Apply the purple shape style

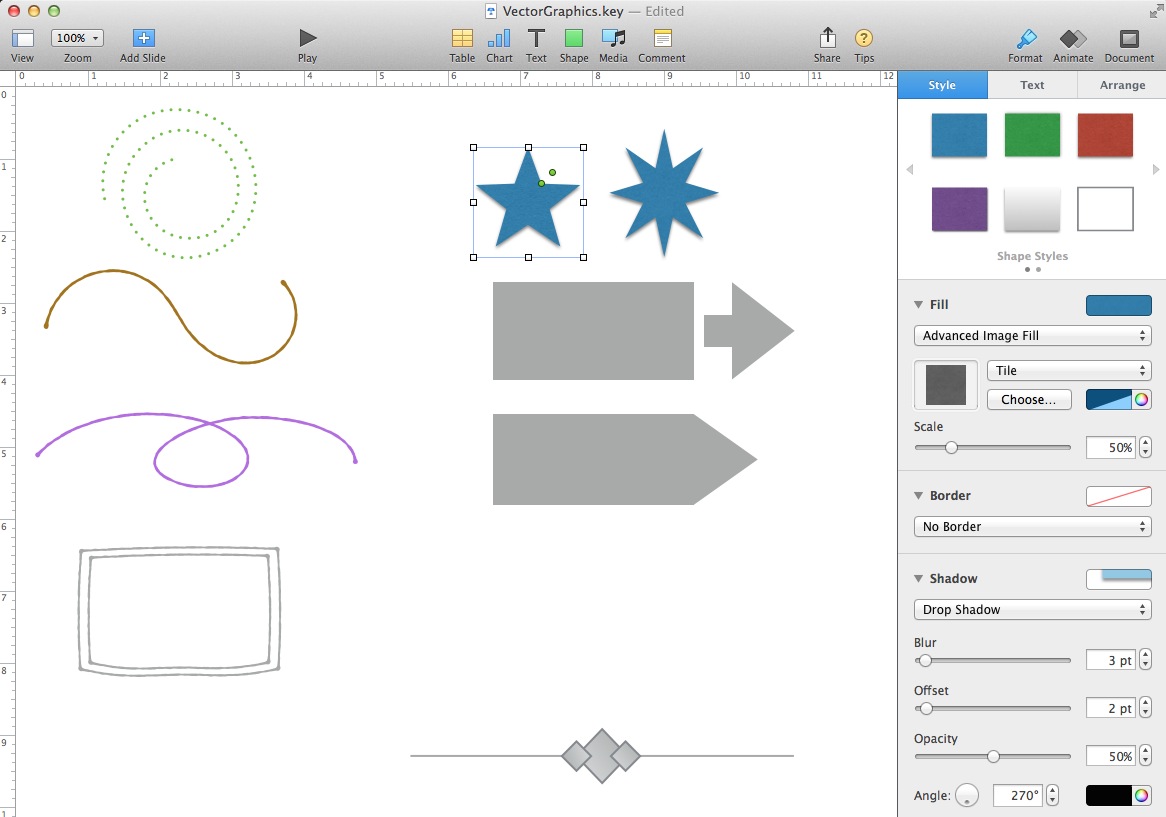tap(959, 209)
